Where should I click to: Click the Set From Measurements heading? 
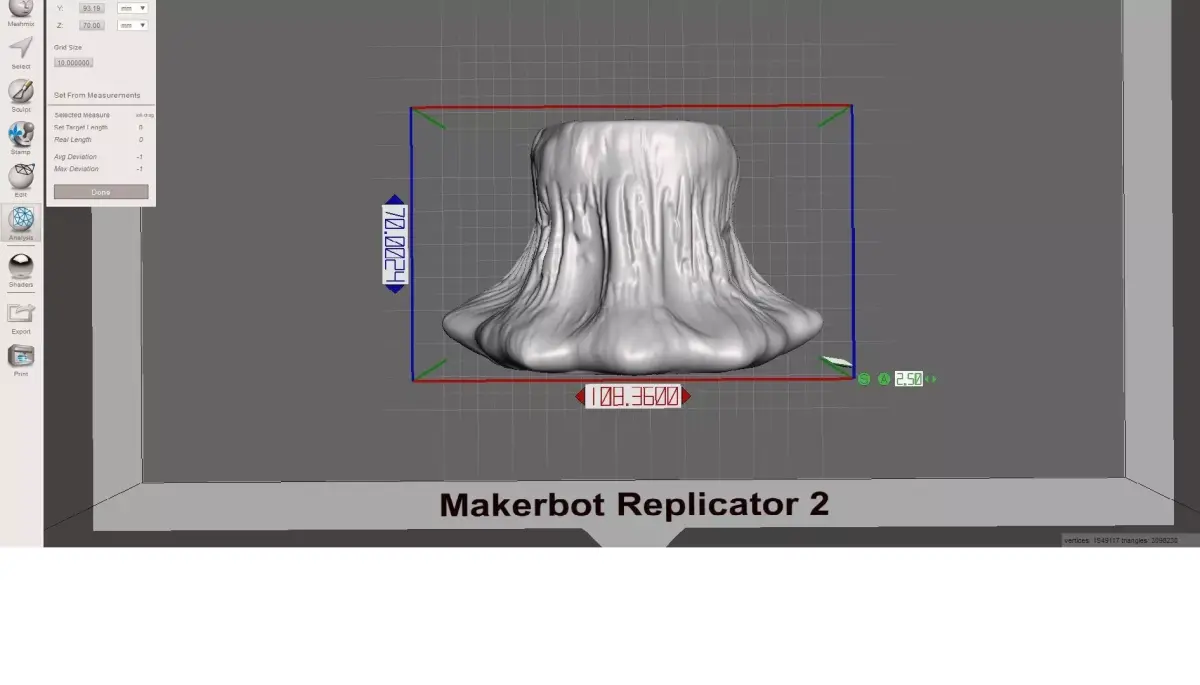[97, 95]
